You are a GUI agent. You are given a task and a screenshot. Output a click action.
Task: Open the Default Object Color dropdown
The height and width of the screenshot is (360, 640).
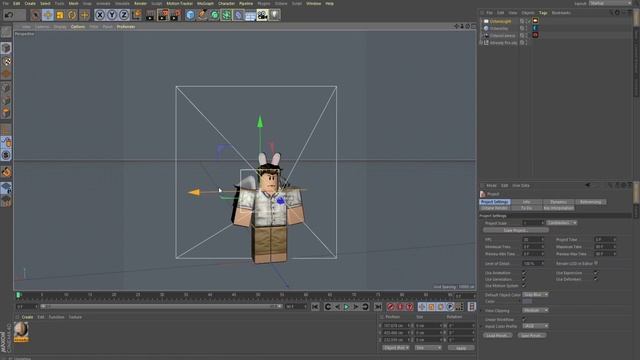coord(536,295)
